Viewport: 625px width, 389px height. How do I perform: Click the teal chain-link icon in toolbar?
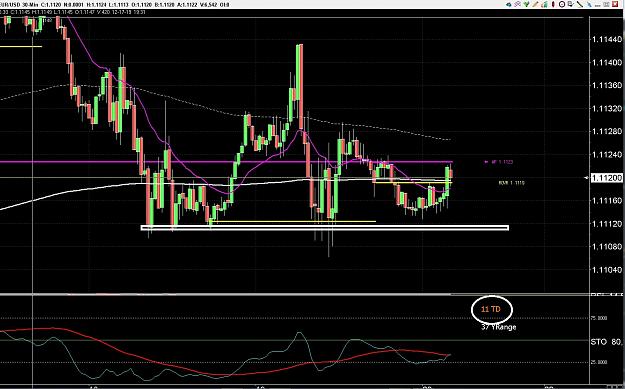(509, 4)
